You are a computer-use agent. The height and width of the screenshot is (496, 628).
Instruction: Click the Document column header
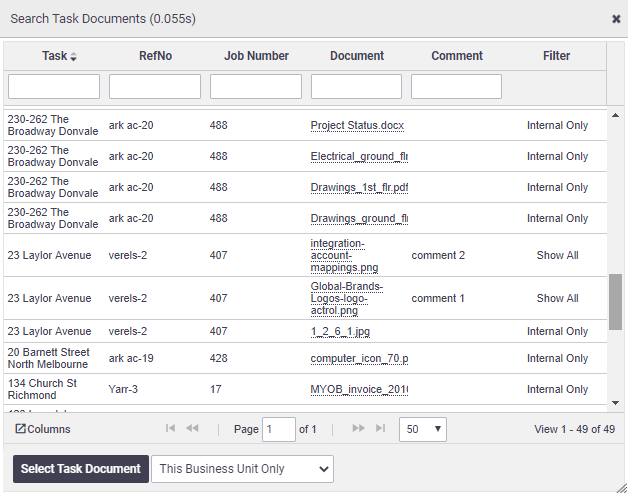click(357, 56)
